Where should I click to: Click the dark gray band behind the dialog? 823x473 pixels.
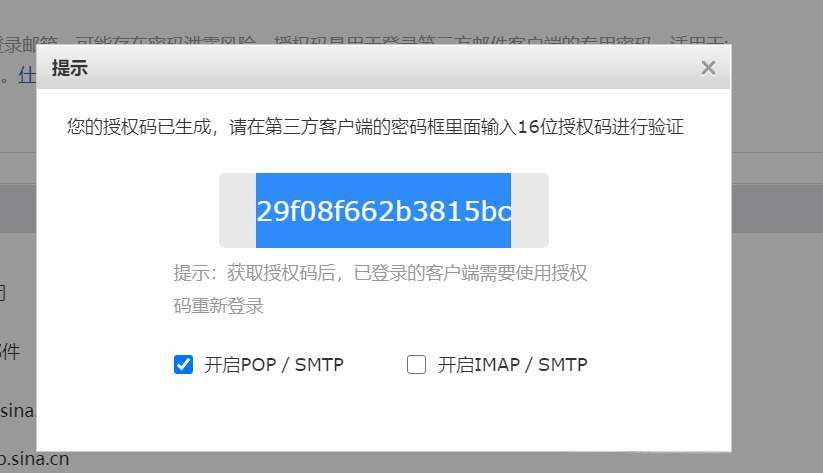[x=777, y=208]
